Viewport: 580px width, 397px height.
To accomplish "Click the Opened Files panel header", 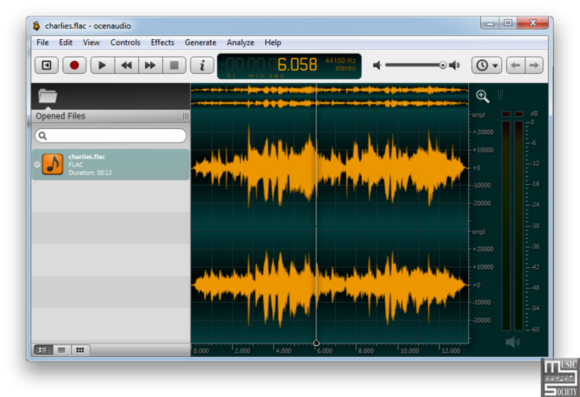I will [111, 116].
